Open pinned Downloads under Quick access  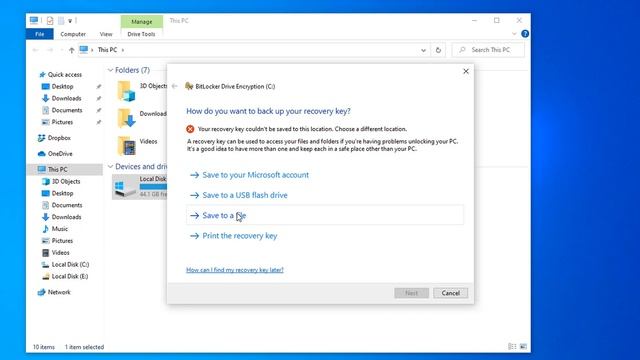coord(66,98)
